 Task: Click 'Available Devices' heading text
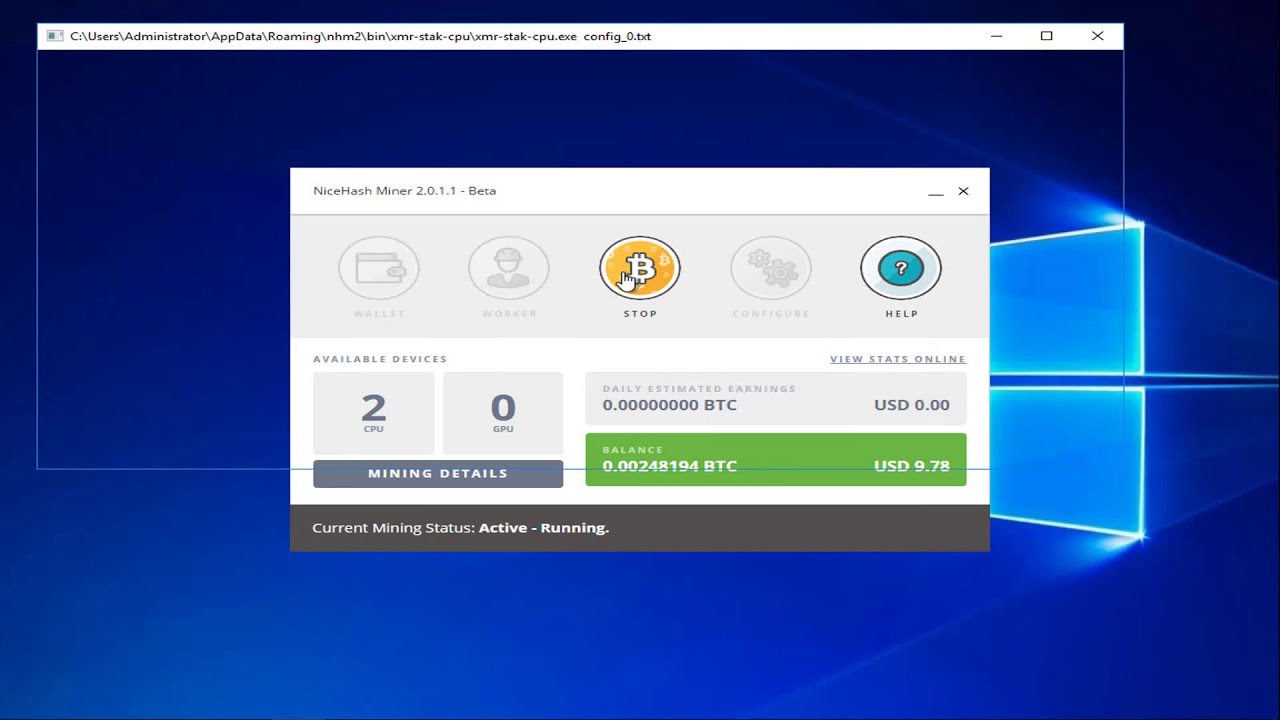pyautogui.click(x=380, y=359)
